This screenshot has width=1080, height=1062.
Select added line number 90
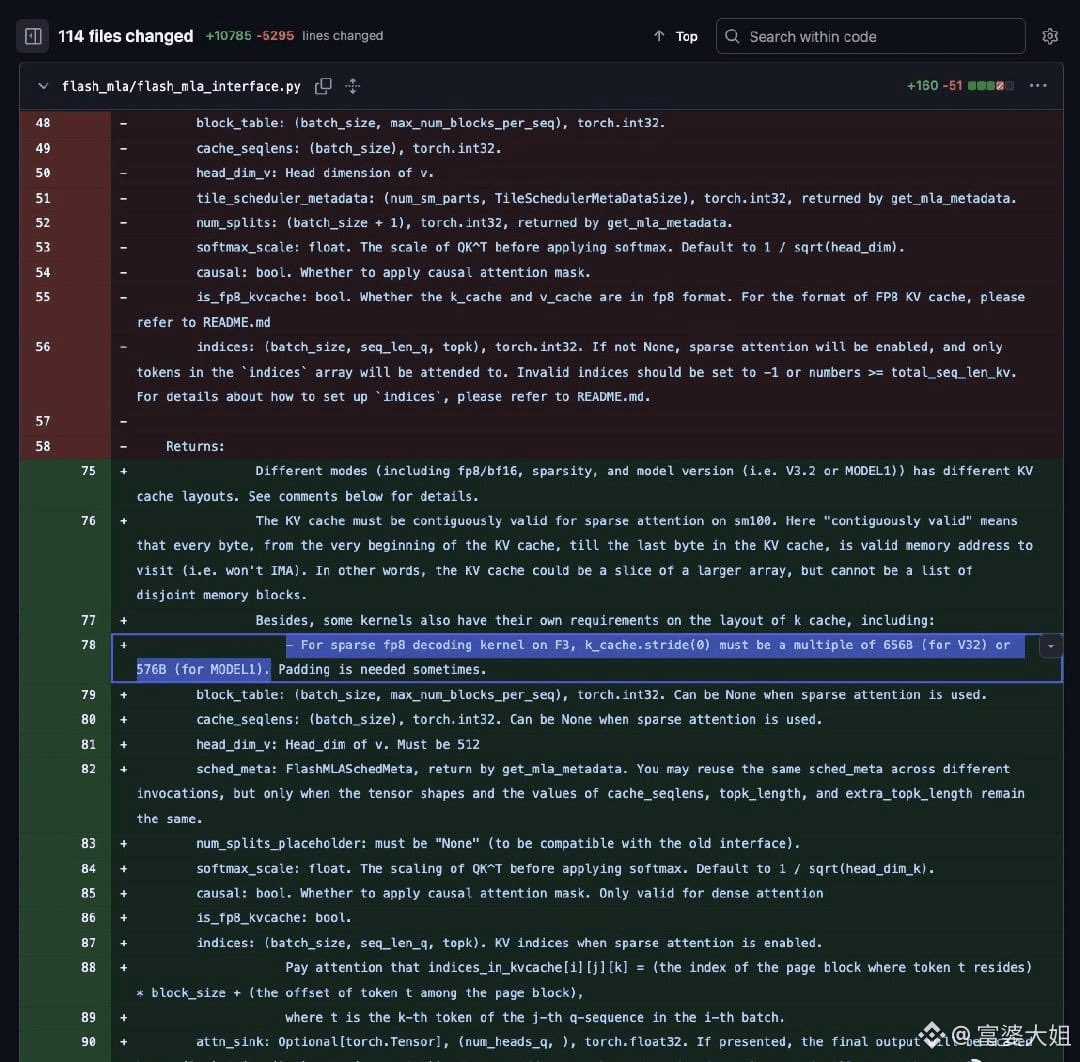(88, 1042)
